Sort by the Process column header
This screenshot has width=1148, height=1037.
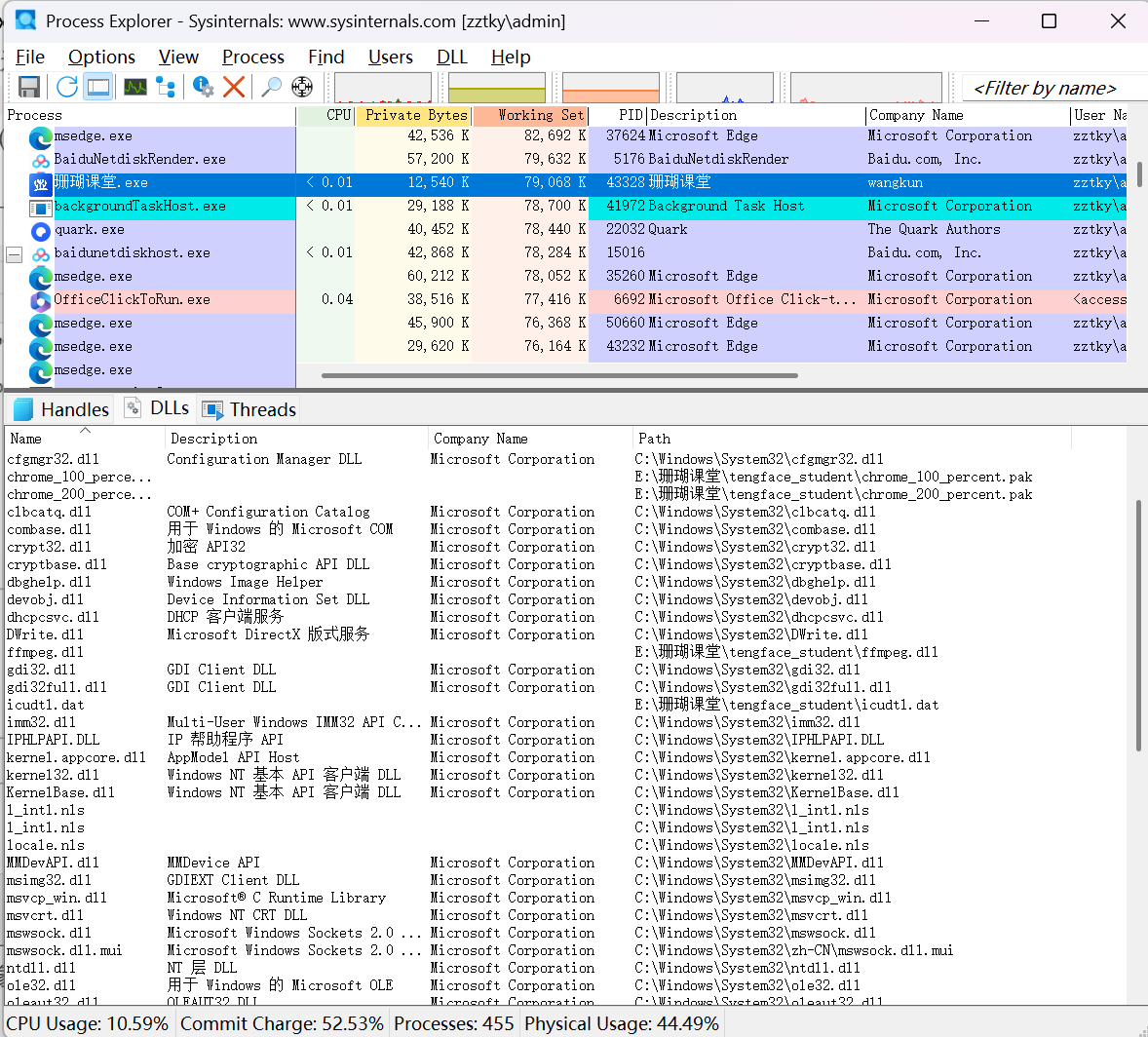coord(150,116)
